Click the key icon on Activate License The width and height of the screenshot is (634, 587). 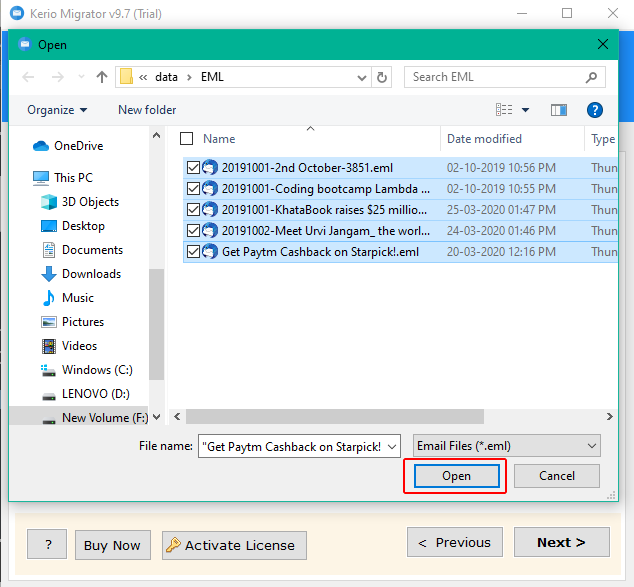pos(173,545)
